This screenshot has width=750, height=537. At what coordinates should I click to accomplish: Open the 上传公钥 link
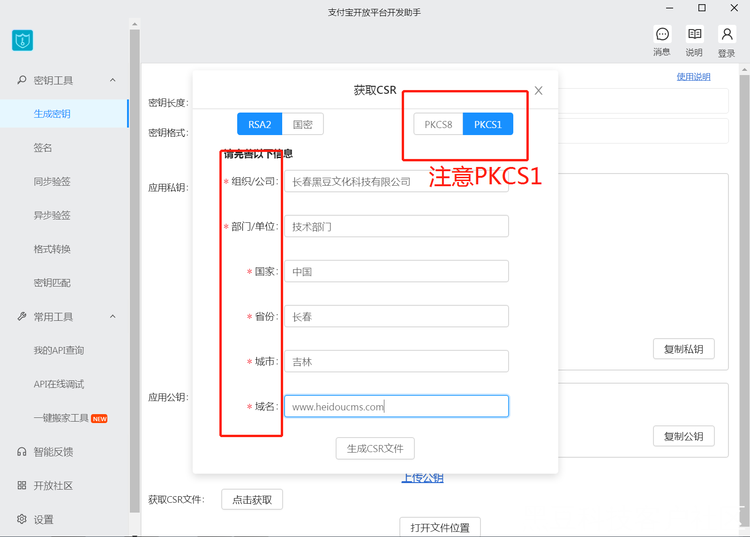[422, 478]
